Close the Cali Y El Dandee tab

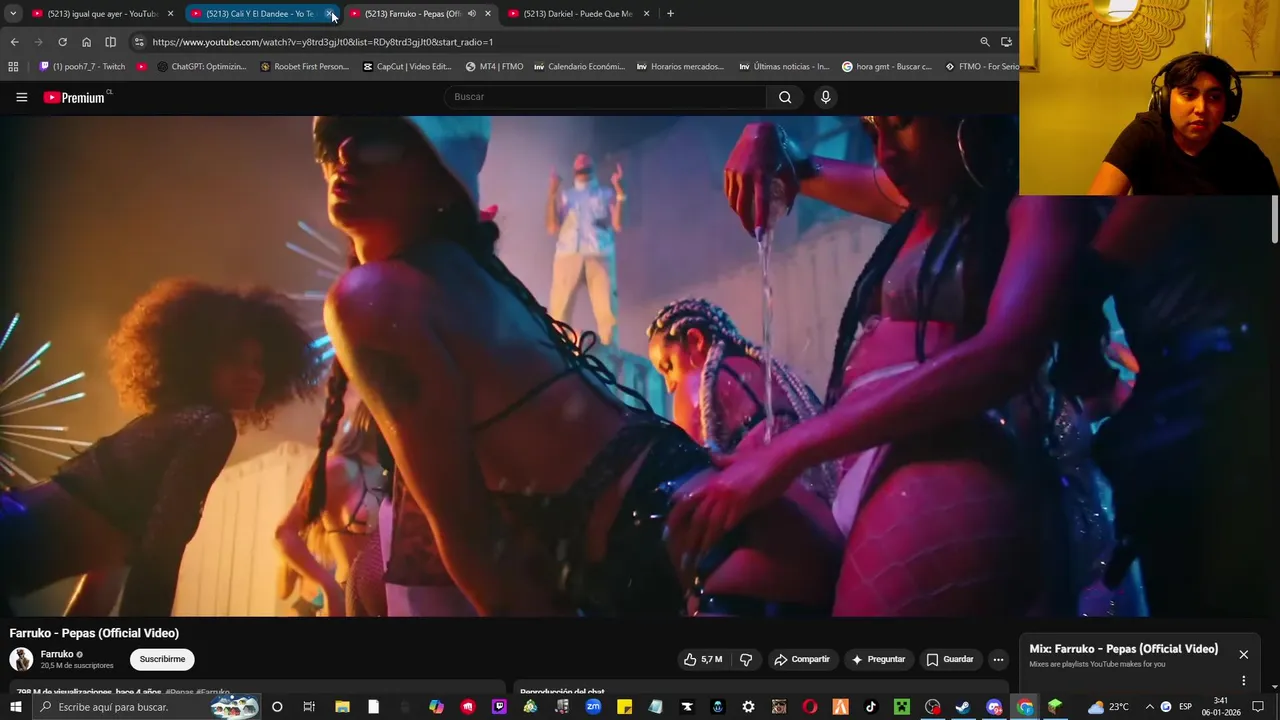tap(330, 14)
